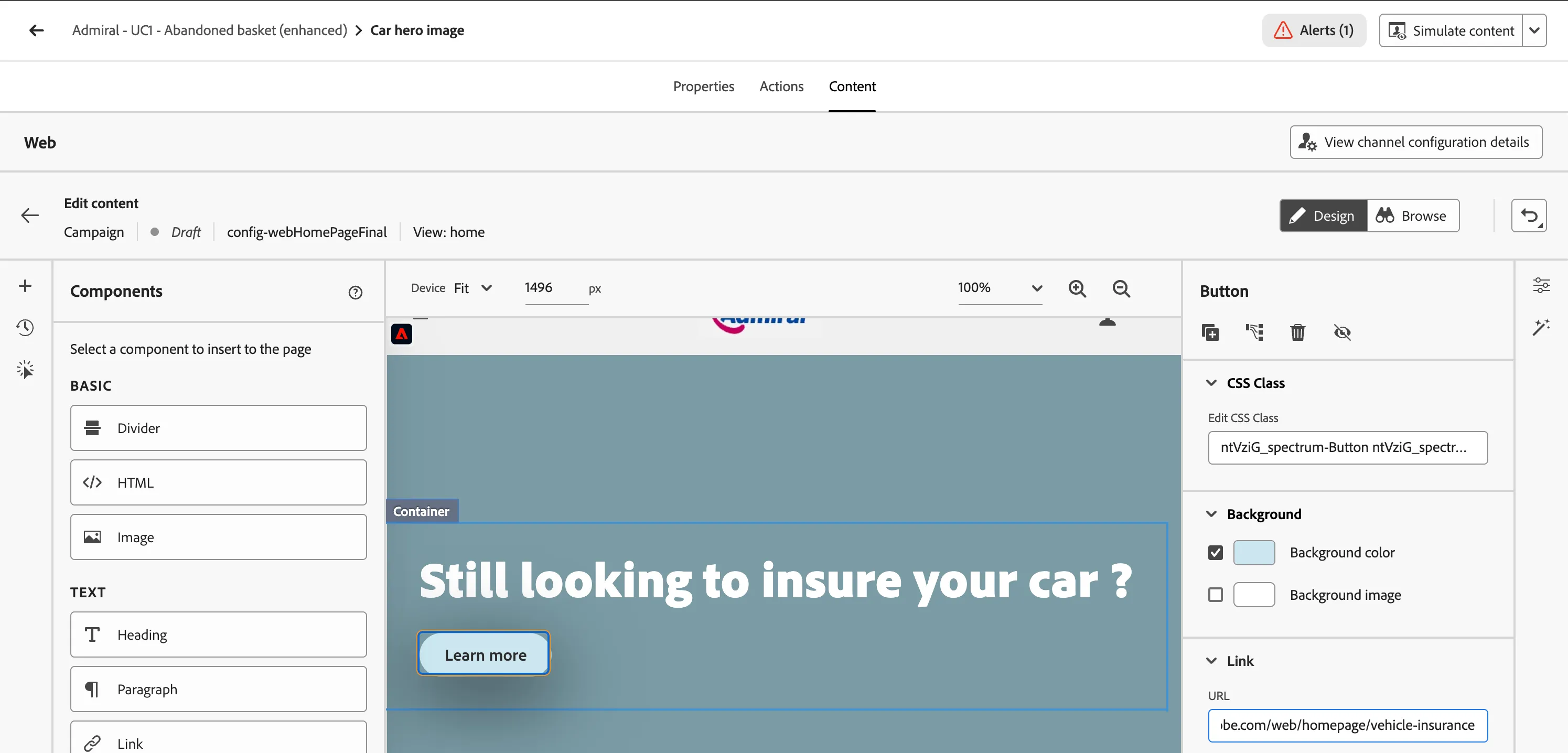Collapse the Background section
Screen dimensions: 1568x753
1211,514
